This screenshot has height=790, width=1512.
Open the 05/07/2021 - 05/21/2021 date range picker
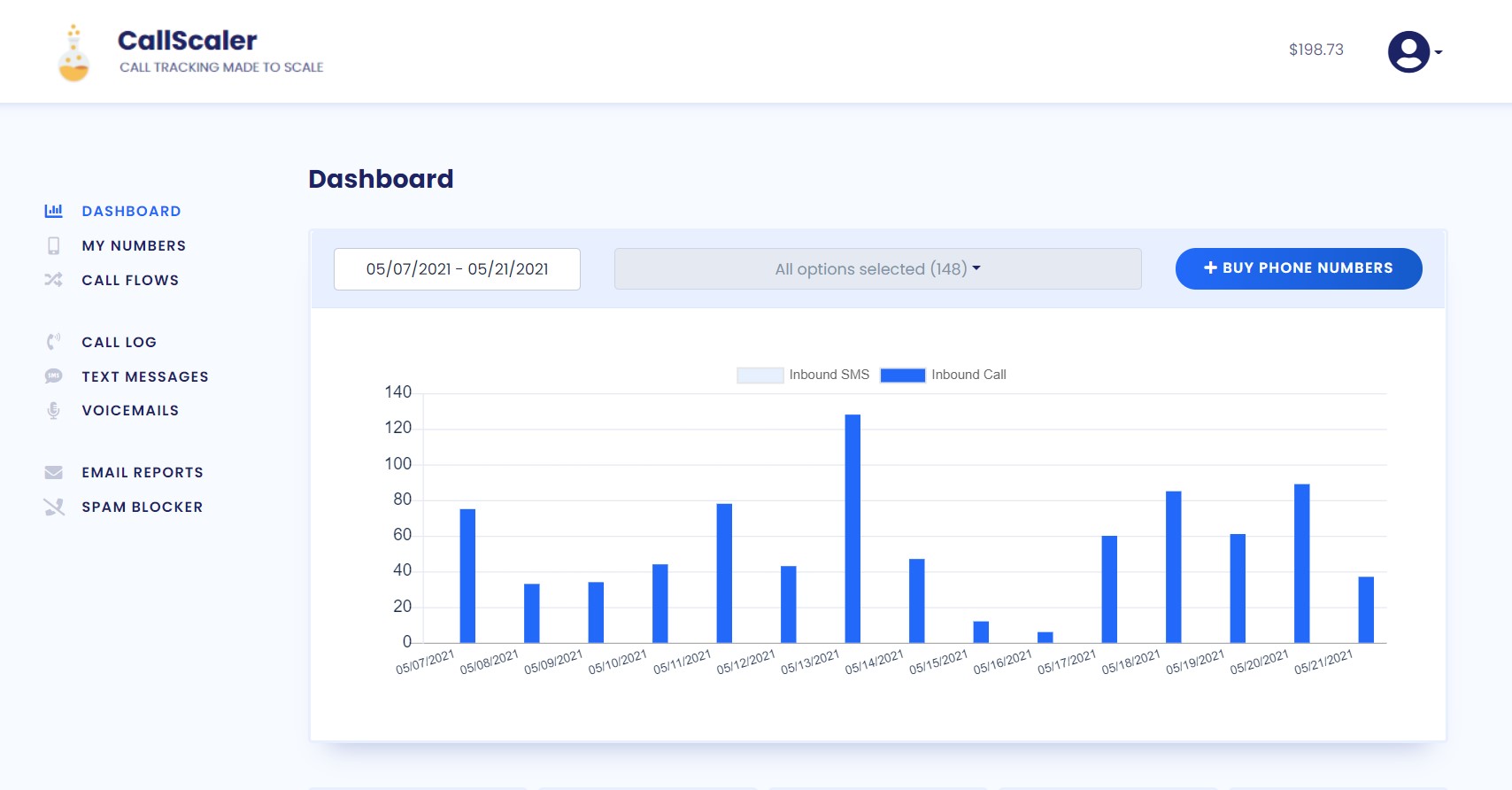(457, 268)
